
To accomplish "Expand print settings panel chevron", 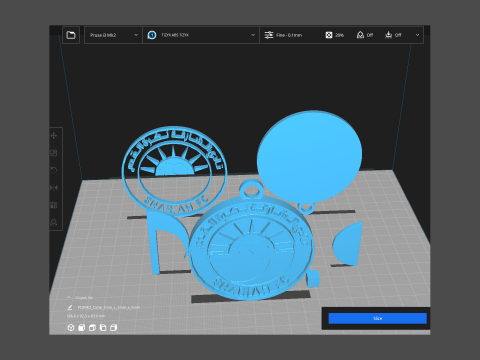I will click(x=417, y=35).
